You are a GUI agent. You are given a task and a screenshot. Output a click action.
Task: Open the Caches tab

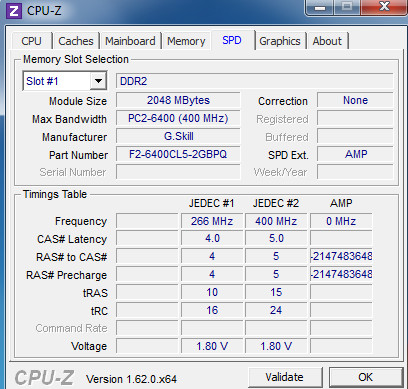point(76,41)
